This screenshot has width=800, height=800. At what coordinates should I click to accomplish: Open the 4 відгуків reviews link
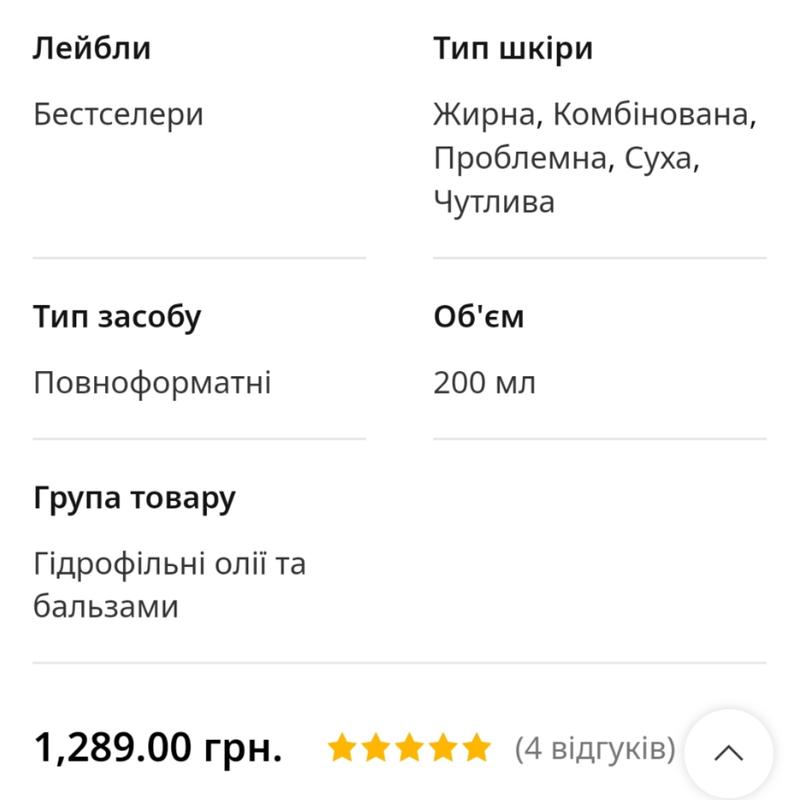click(x=595, y=748)
